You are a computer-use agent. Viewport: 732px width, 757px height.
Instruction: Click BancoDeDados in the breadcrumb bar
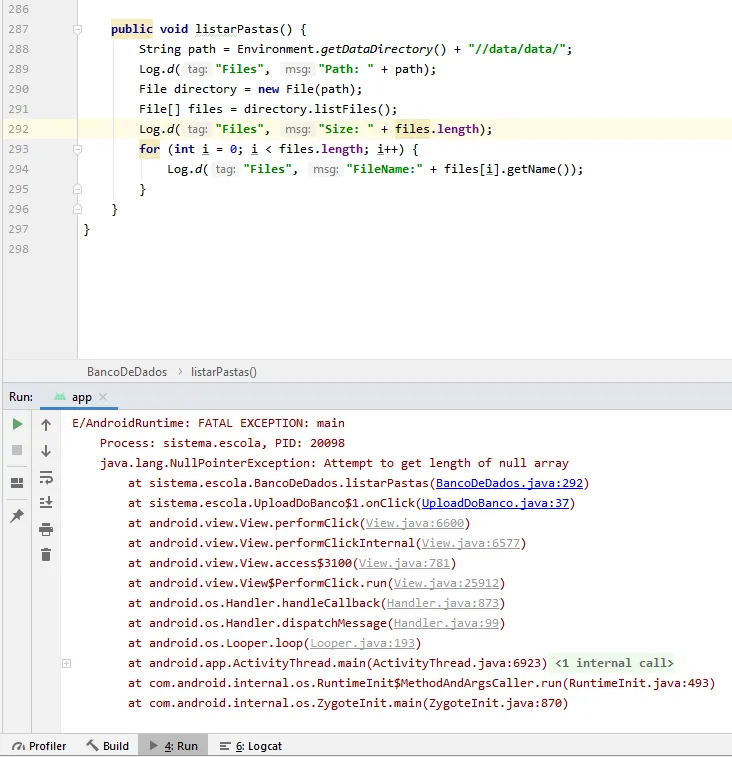(127, 371)
